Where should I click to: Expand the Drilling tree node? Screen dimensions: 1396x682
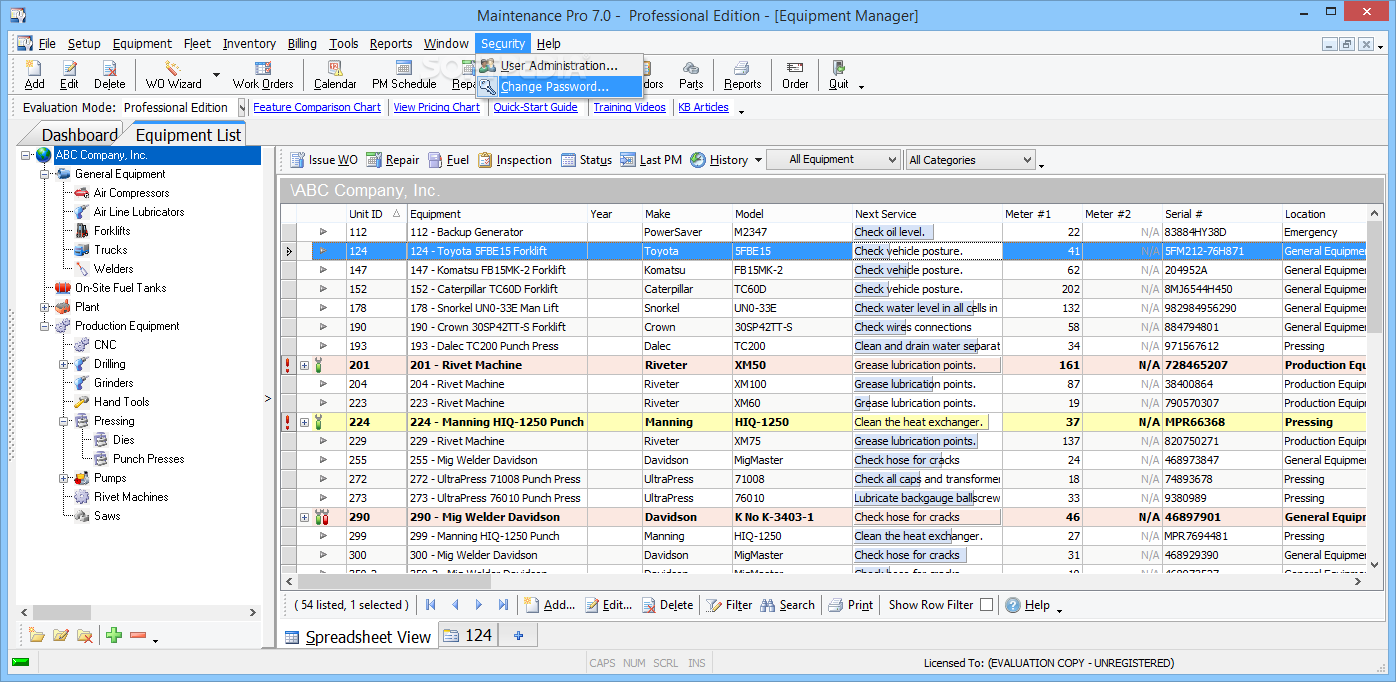click(64, 364)
